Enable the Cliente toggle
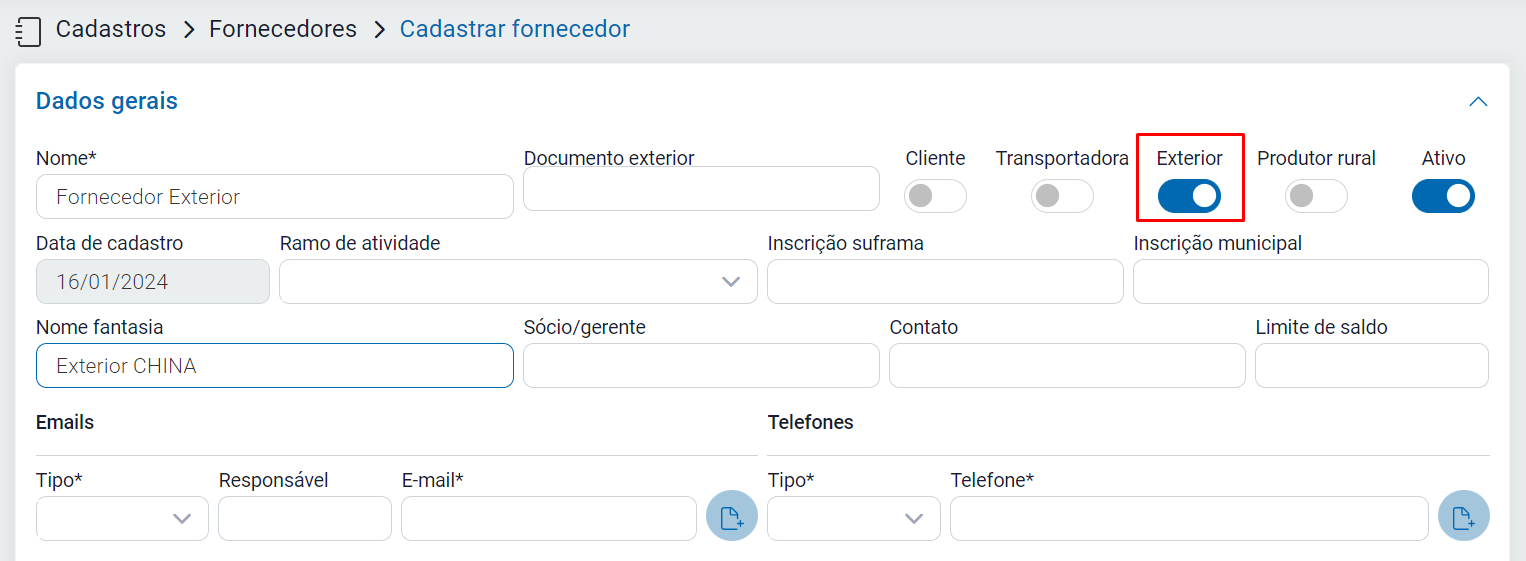Image resolution: width=1526 pixels, height=561 pixels. pos(935,196)
